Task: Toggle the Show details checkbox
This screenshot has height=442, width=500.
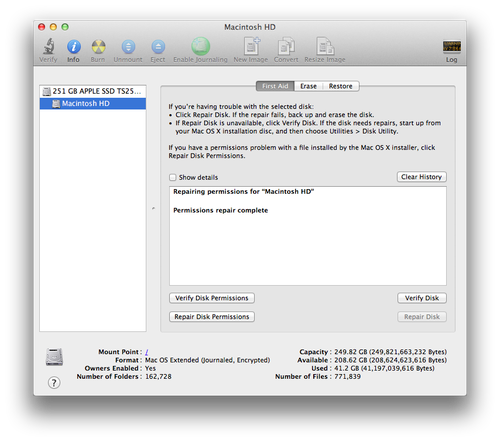Action: pos(172,177)
